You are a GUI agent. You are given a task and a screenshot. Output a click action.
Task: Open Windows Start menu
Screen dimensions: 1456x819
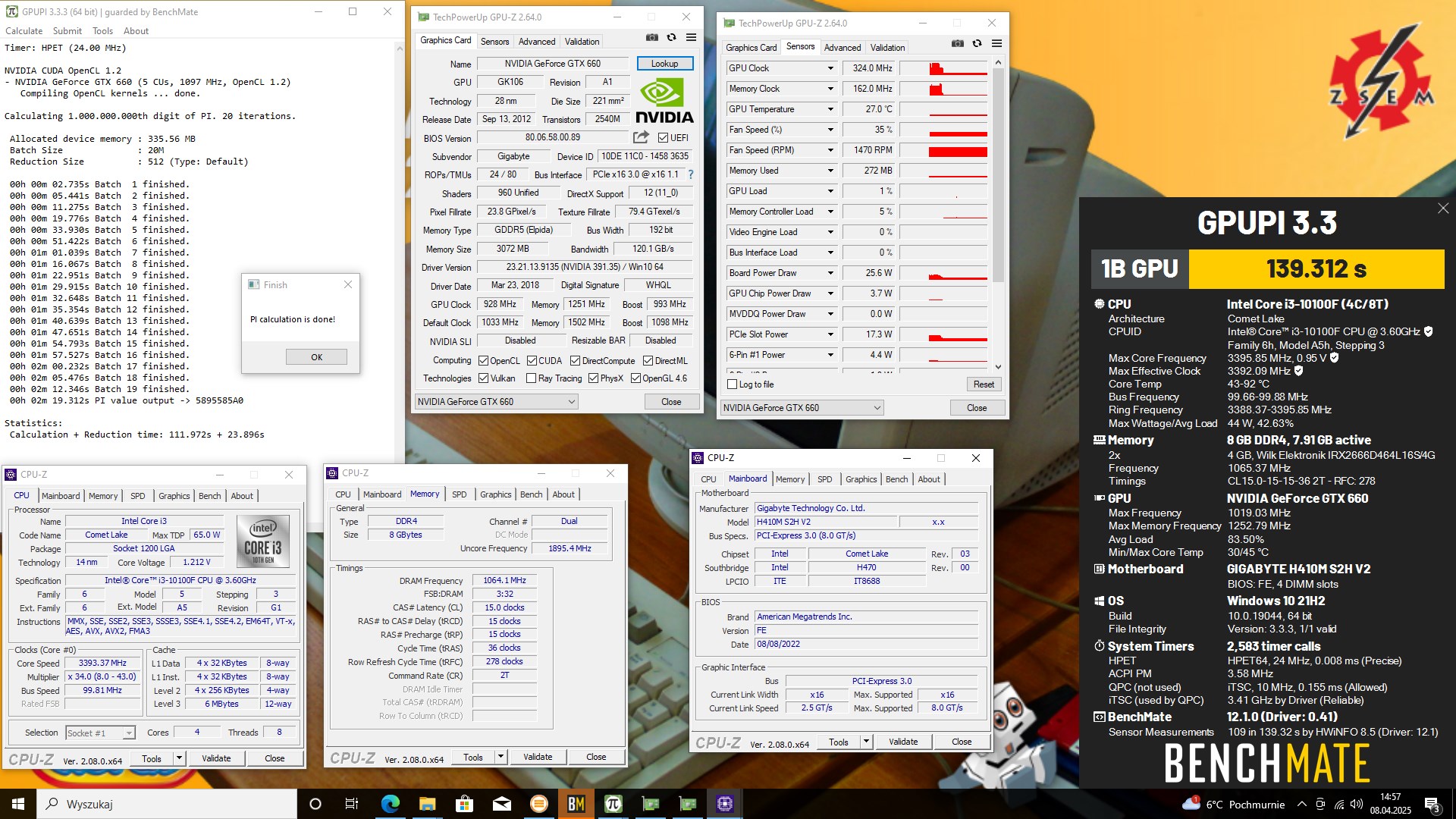point(18,804)
